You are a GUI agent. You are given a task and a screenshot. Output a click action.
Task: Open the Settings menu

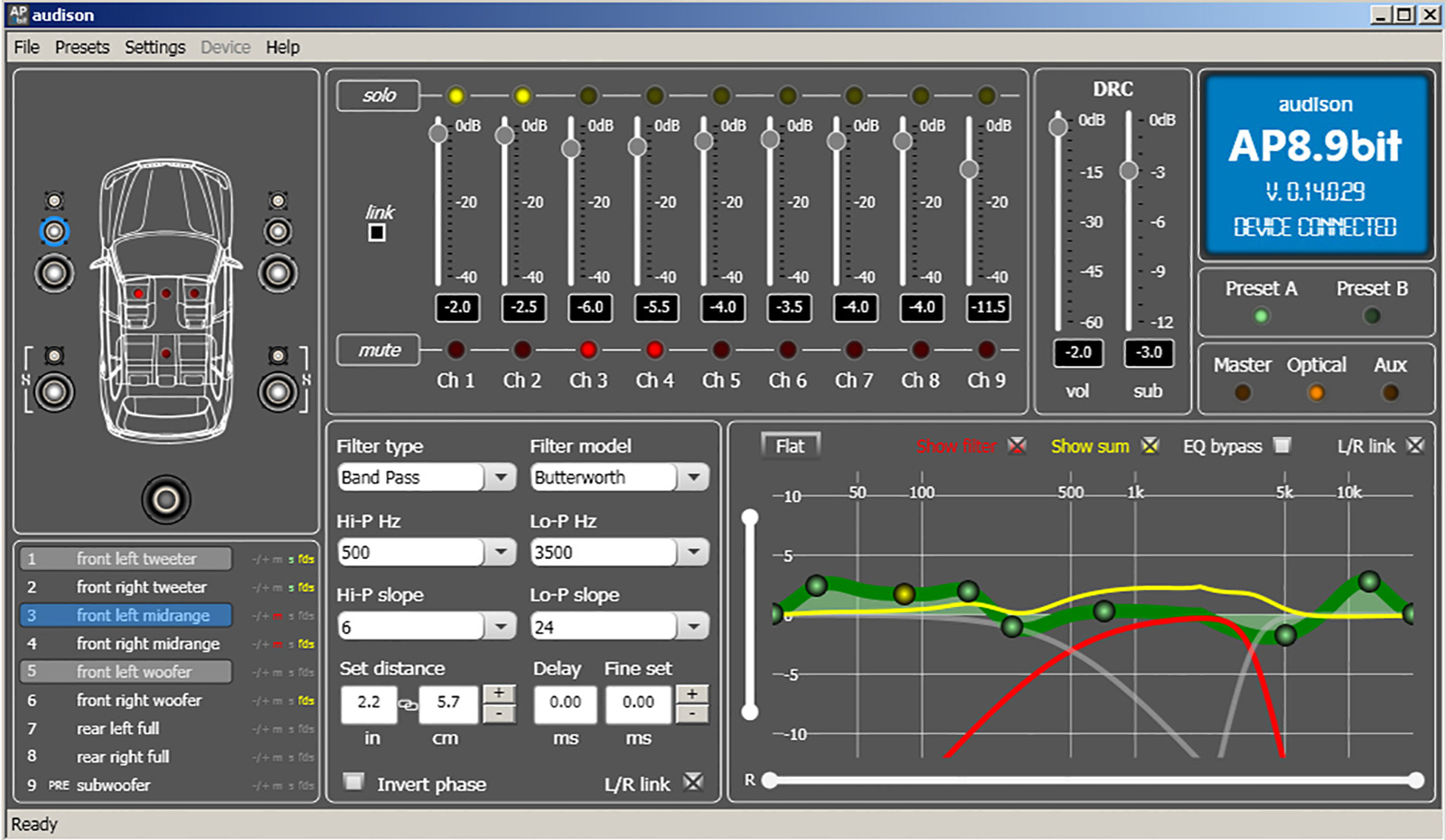tap(155, 47)
